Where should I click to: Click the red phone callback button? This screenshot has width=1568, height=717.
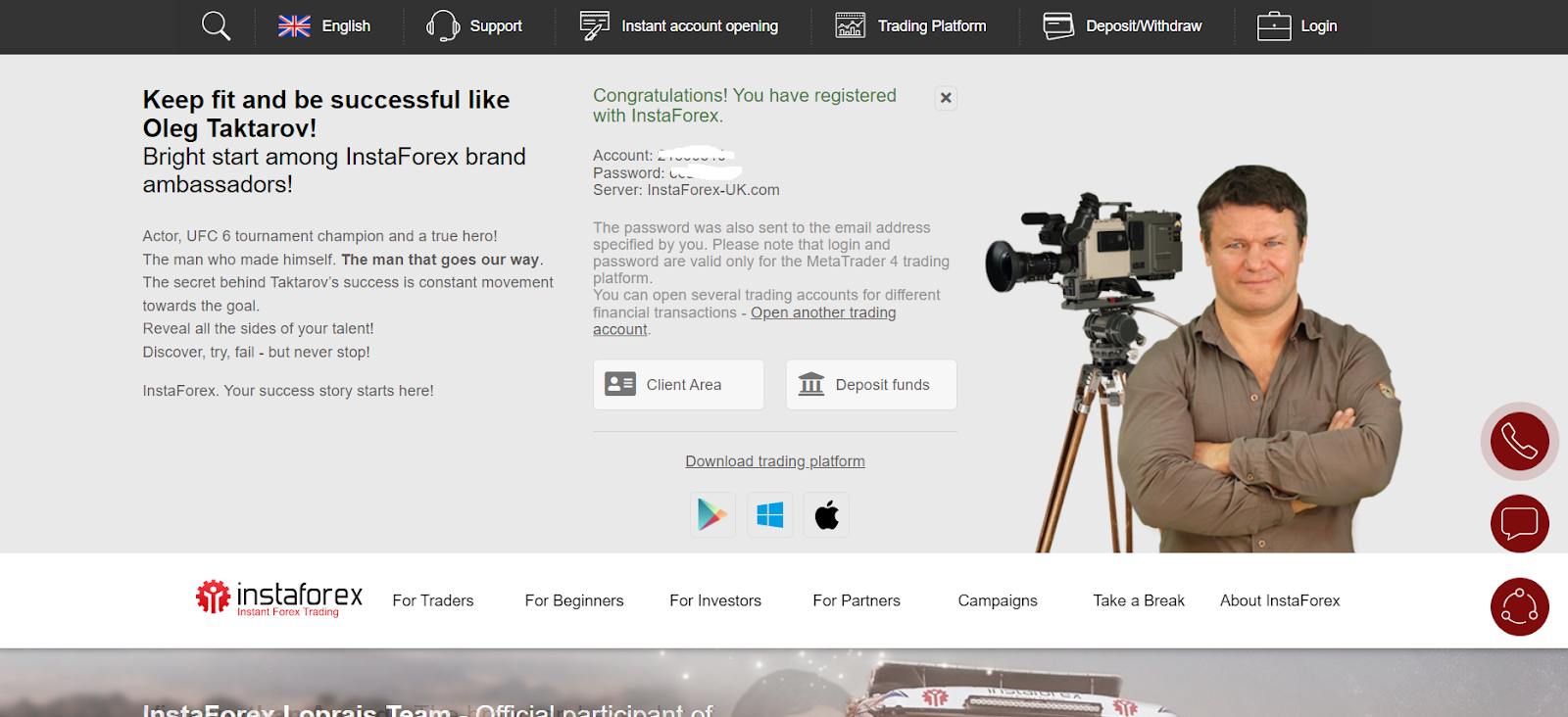pos(1519,441)
